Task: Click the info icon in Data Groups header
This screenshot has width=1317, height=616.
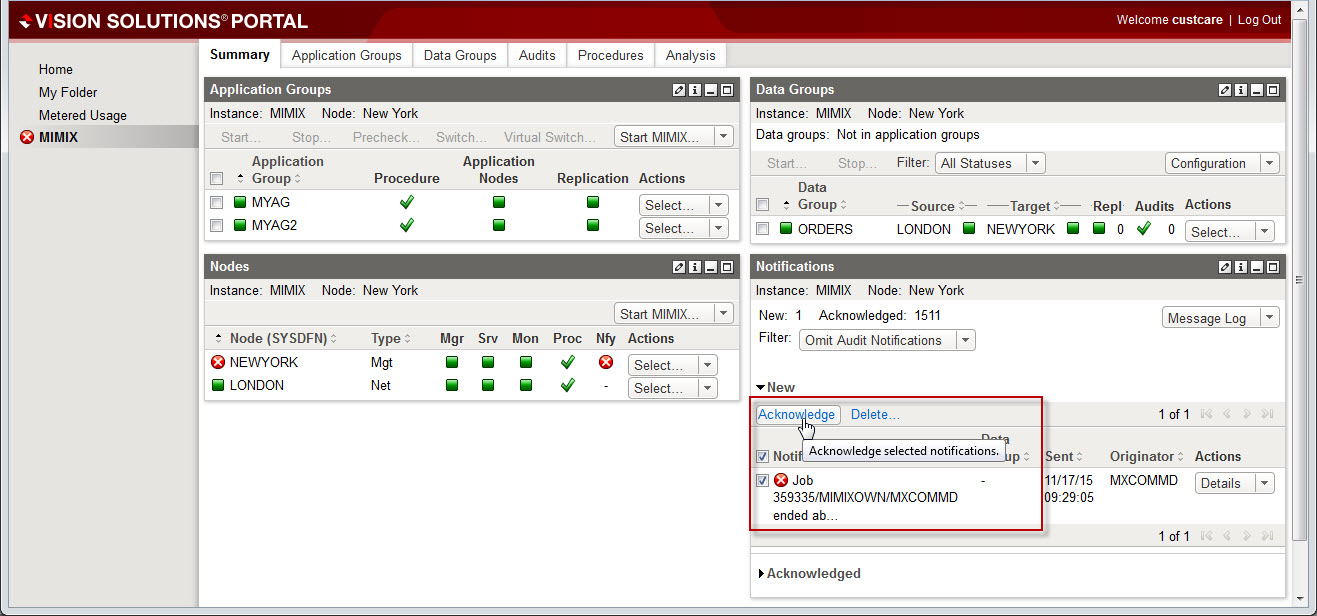Action: pos(1241,90)
